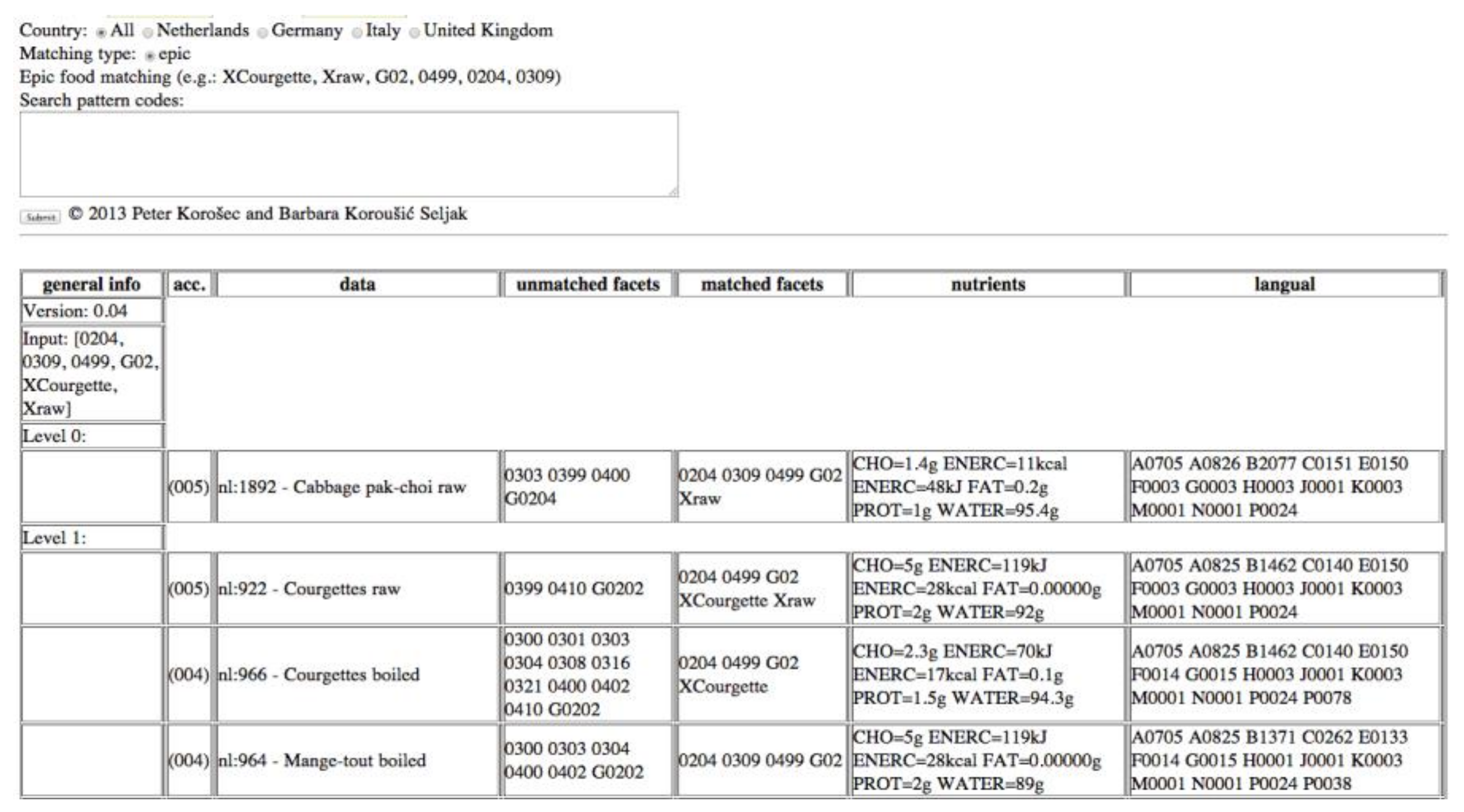
Task: Click the nutrients column header
Action: pos(989,284)
